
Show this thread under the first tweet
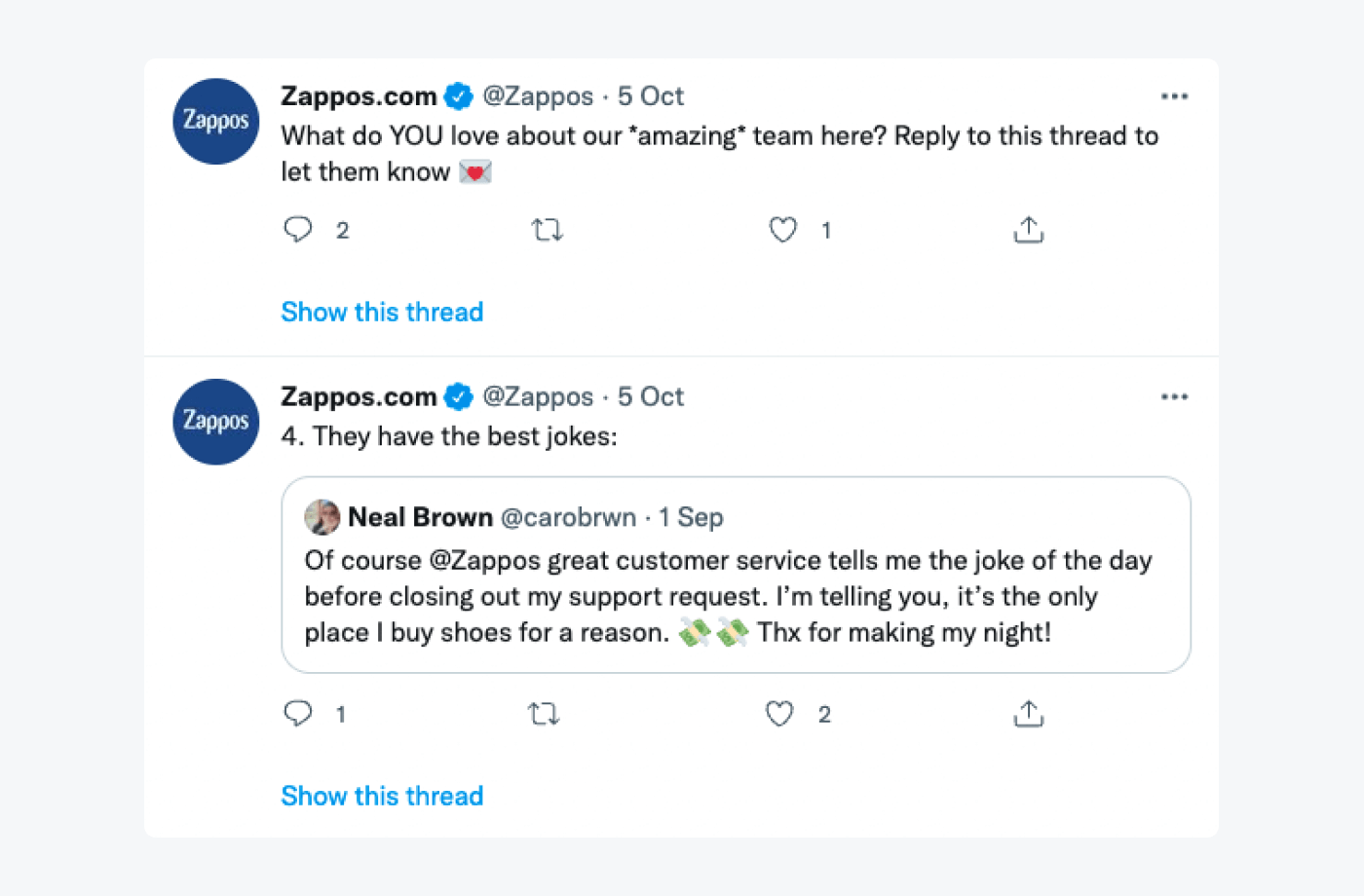[x=382, y=312]
